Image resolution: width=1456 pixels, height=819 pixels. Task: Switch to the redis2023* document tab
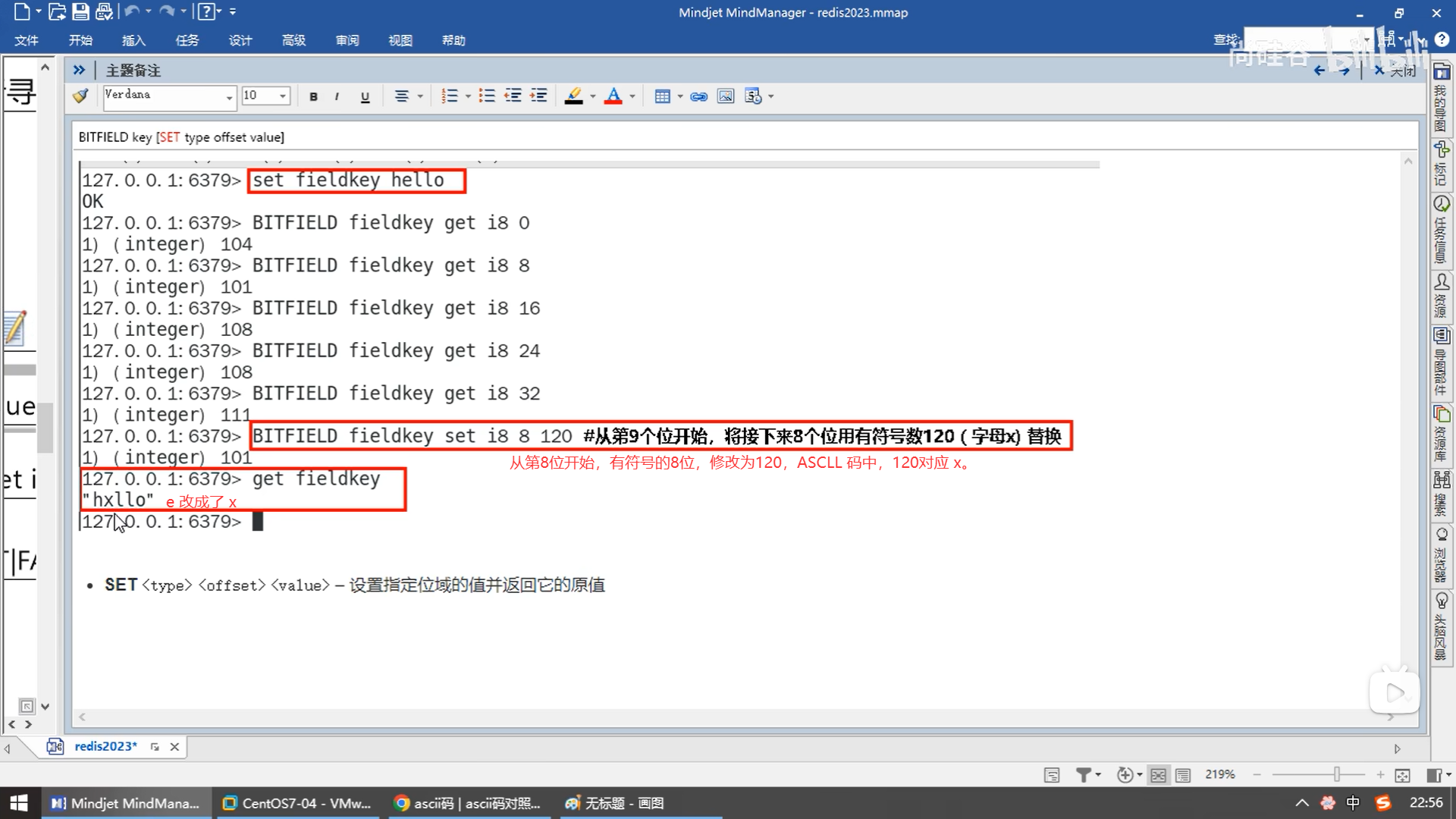105,746
